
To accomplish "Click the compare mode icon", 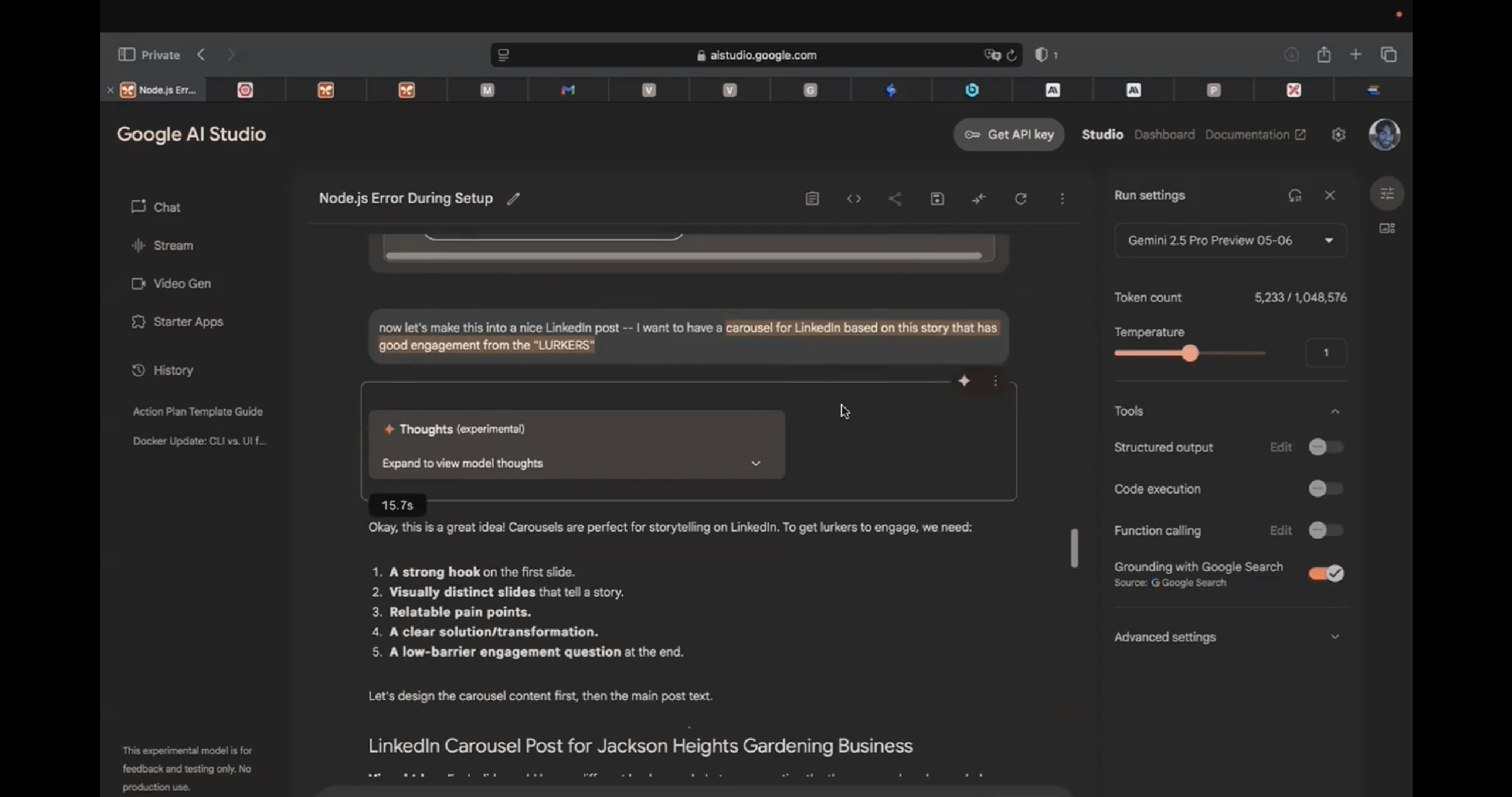I will (979, 199).
